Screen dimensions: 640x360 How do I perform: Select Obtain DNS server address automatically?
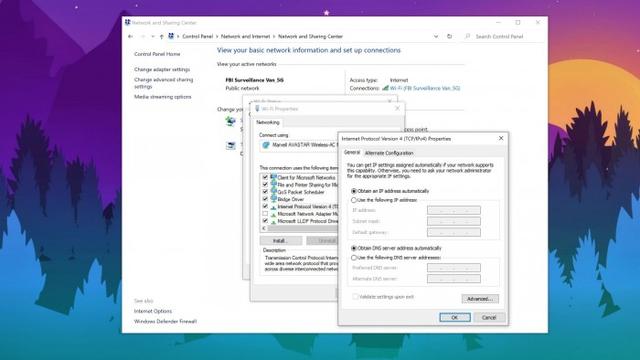354,248
